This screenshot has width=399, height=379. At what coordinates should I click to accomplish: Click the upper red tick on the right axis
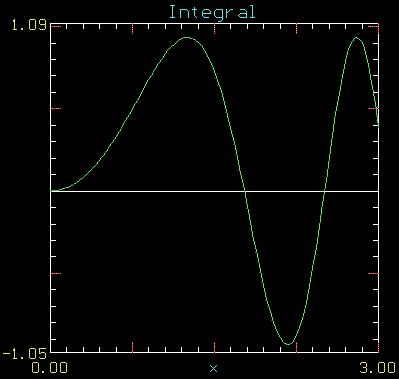click(x=373, y=109)
